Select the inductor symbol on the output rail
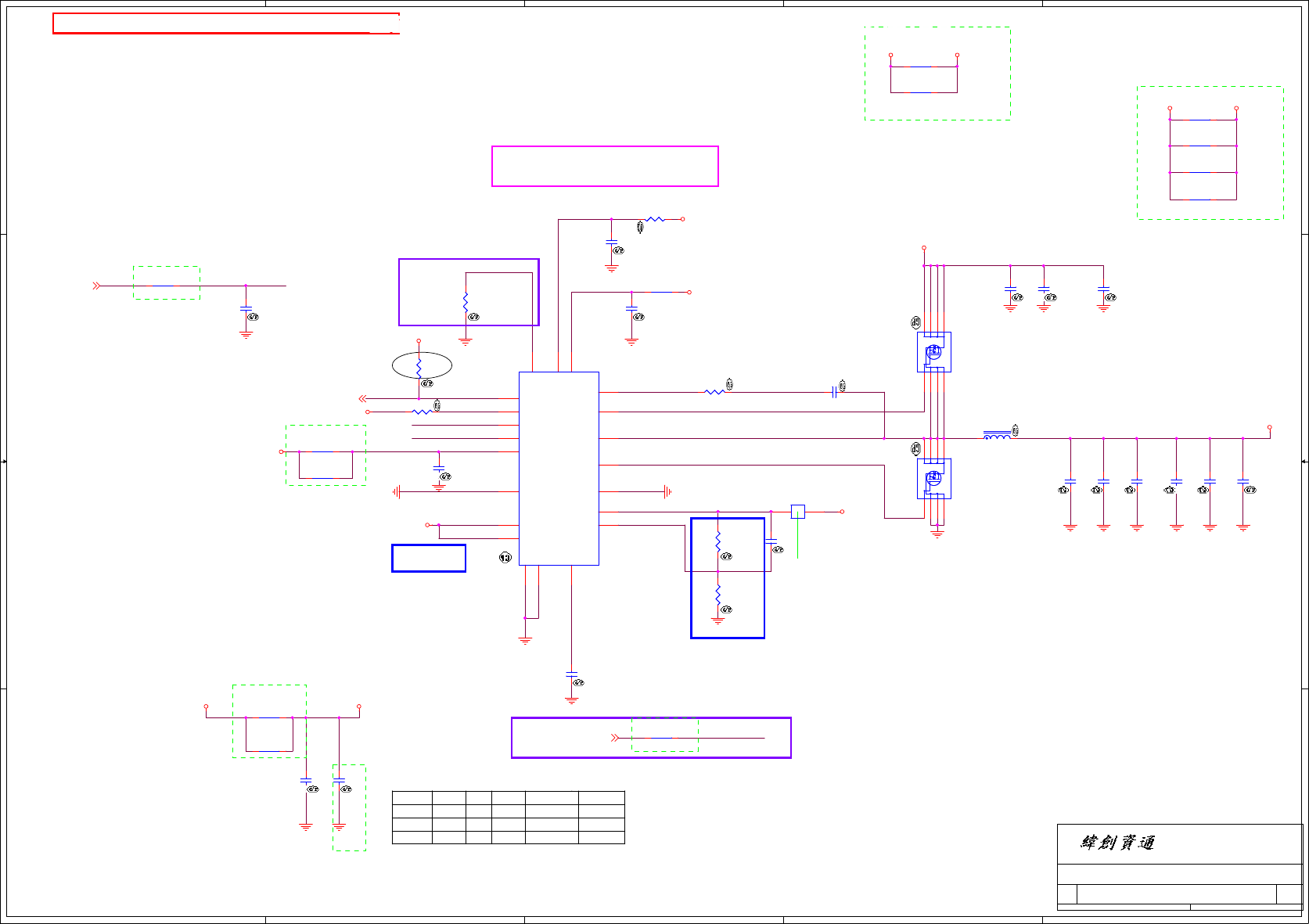Viewport: 1309px width, 924px height. point(996,436)
